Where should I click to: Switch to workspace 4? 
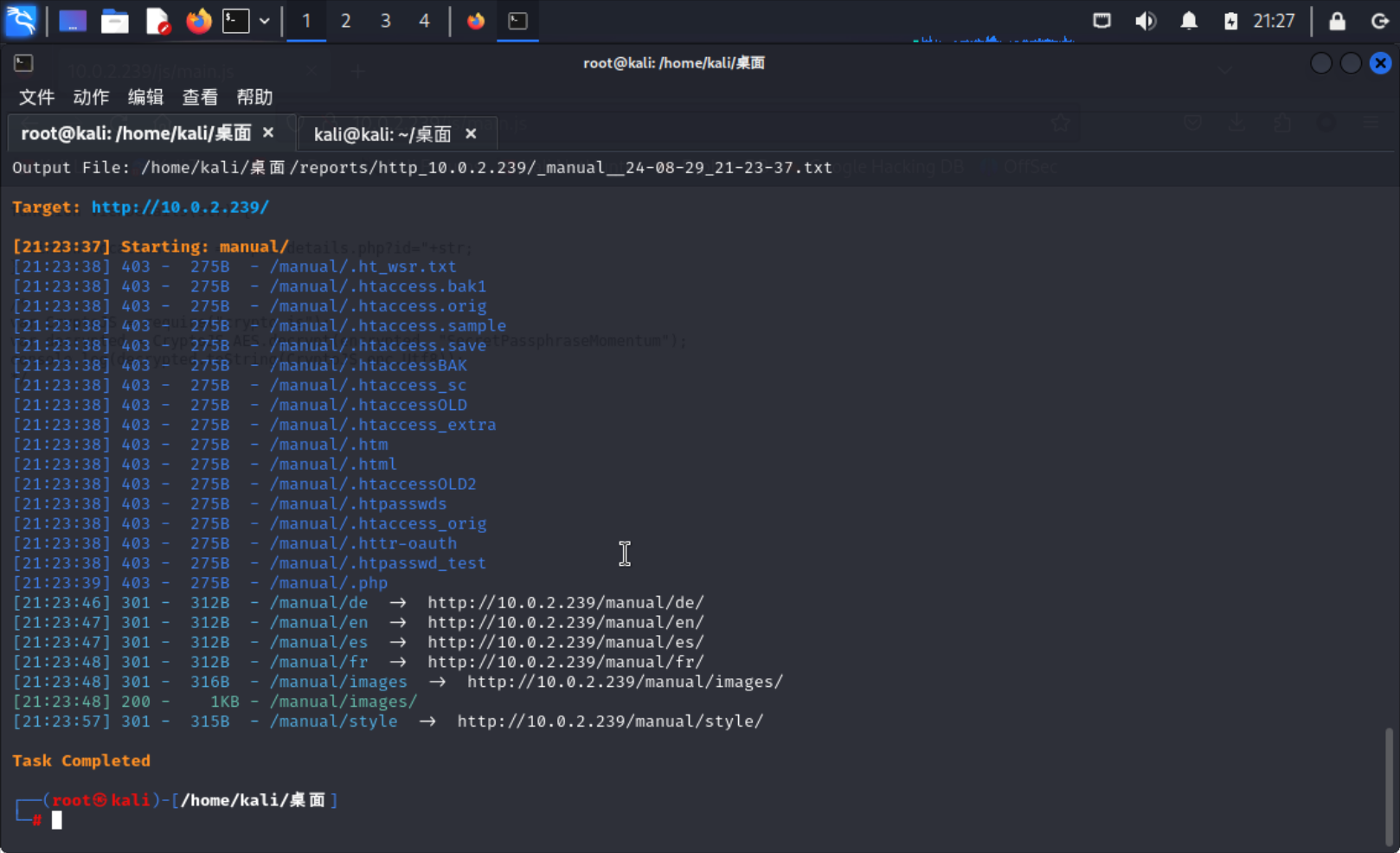[x=425, y=21]
